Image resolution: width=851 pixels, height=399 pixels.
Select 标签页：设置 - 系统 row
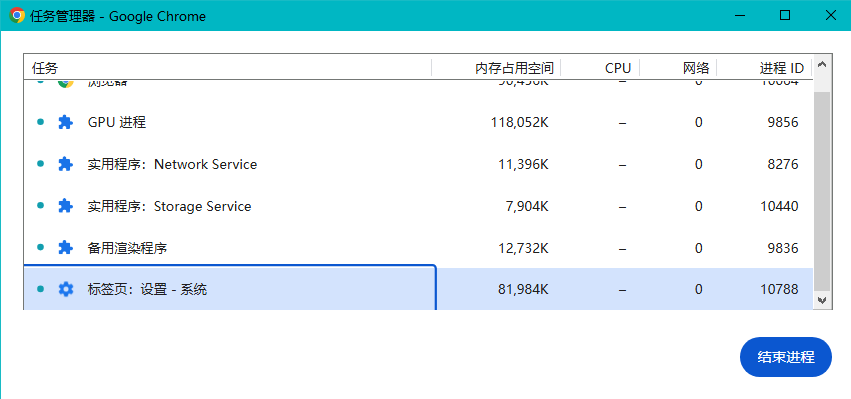pos(418,289)
